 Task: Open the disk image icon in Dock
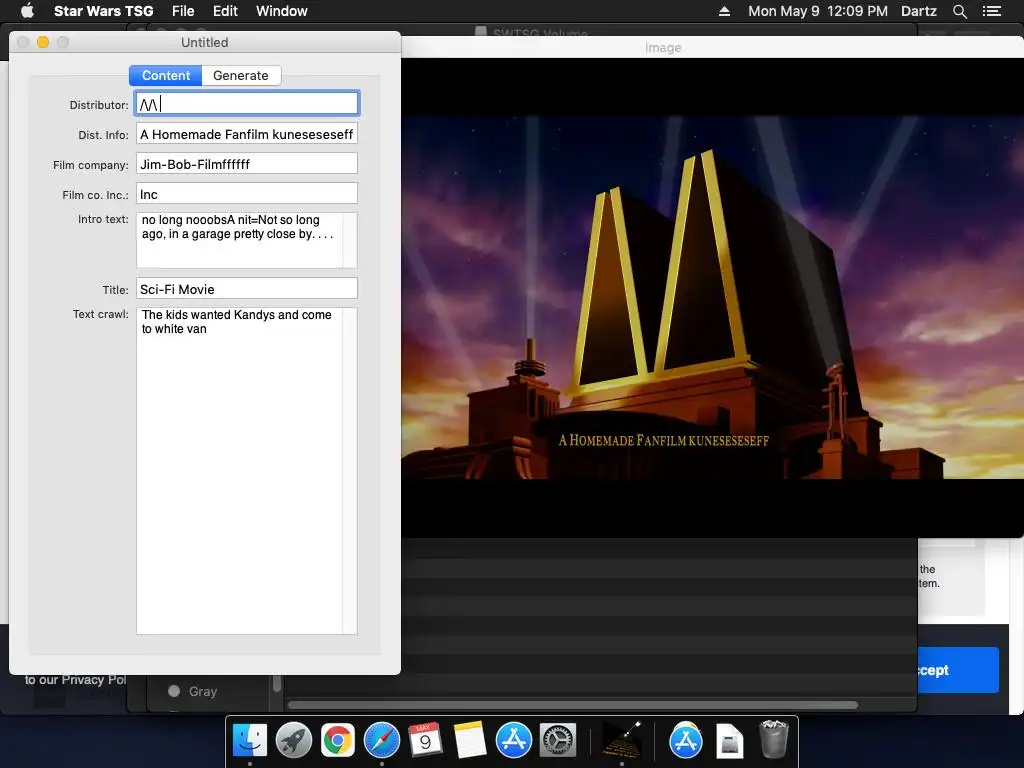click(x=729, y=742)
